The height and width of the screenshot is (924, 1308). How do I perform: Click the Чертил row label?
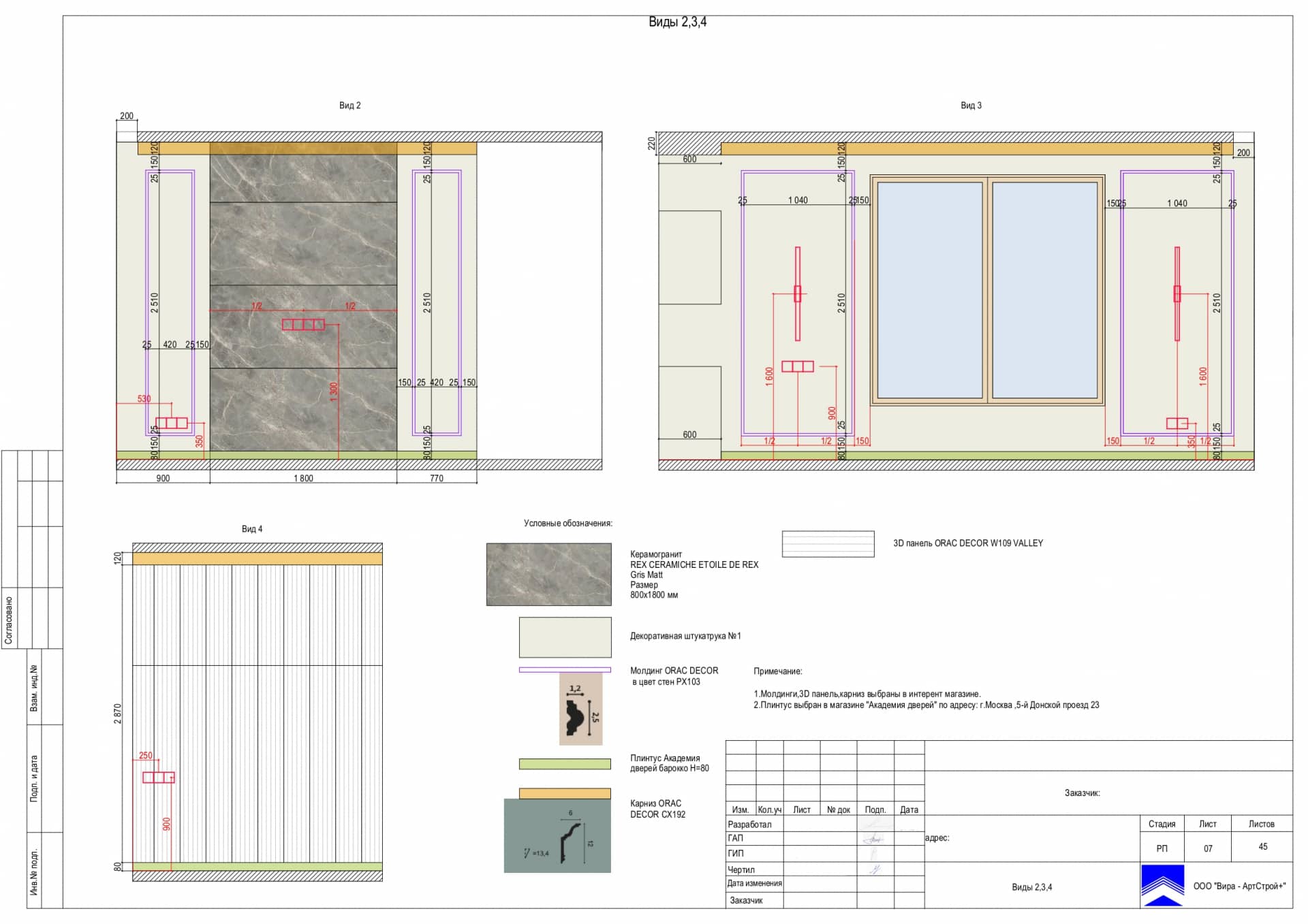(741, 870)
